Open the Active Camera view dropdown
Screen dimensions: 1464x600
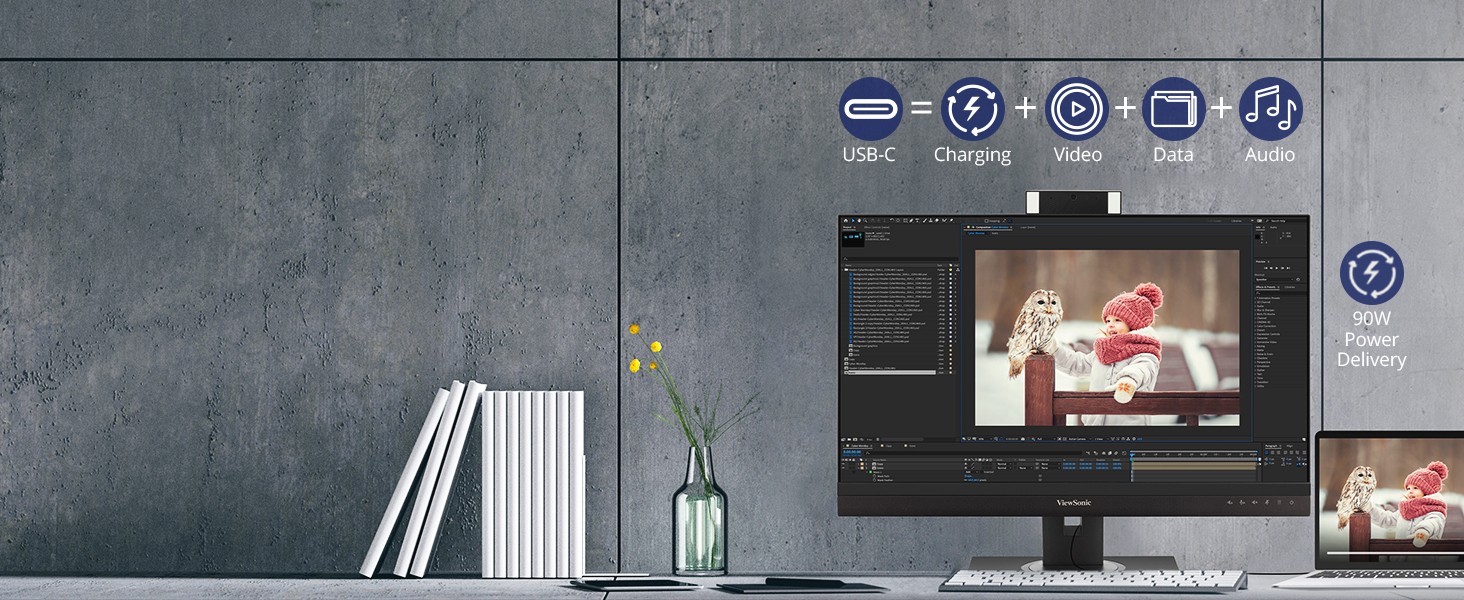(1075, 438)
